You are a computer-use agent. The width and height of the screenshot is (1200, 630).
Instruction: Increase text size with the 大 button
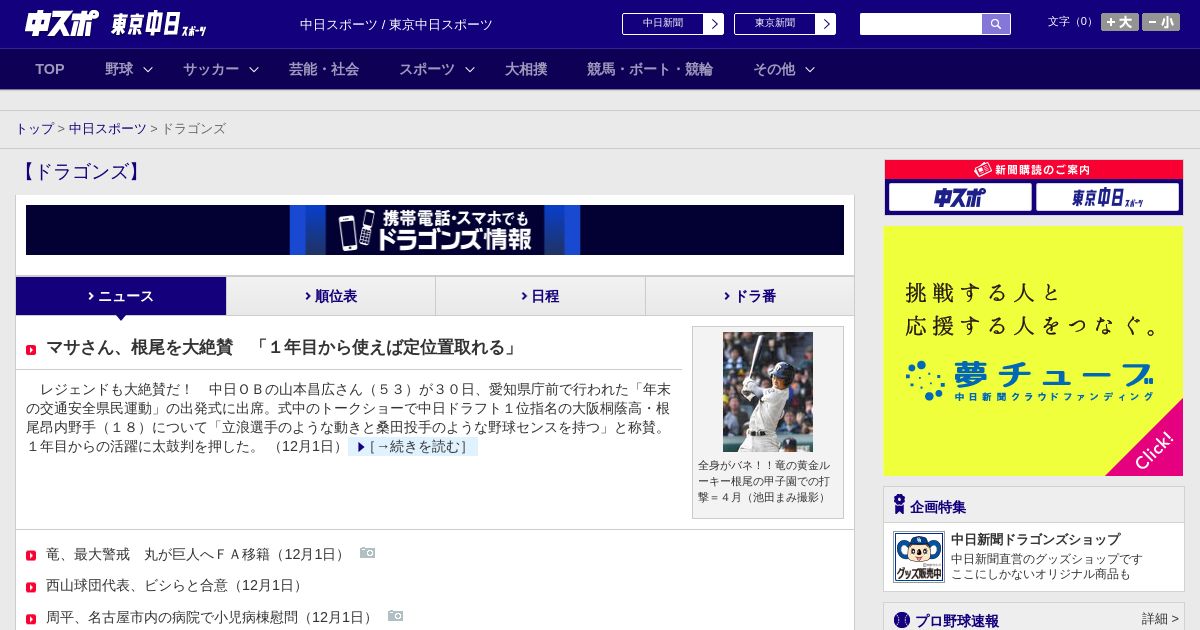pyautogui.click(x=1120, y=22)
